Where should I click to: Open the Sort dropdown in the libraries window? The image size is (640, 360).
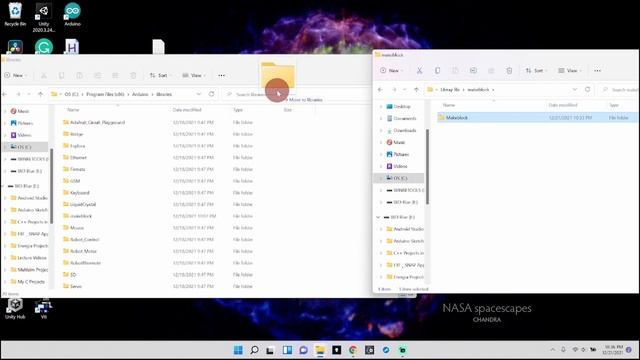point(160,76)
